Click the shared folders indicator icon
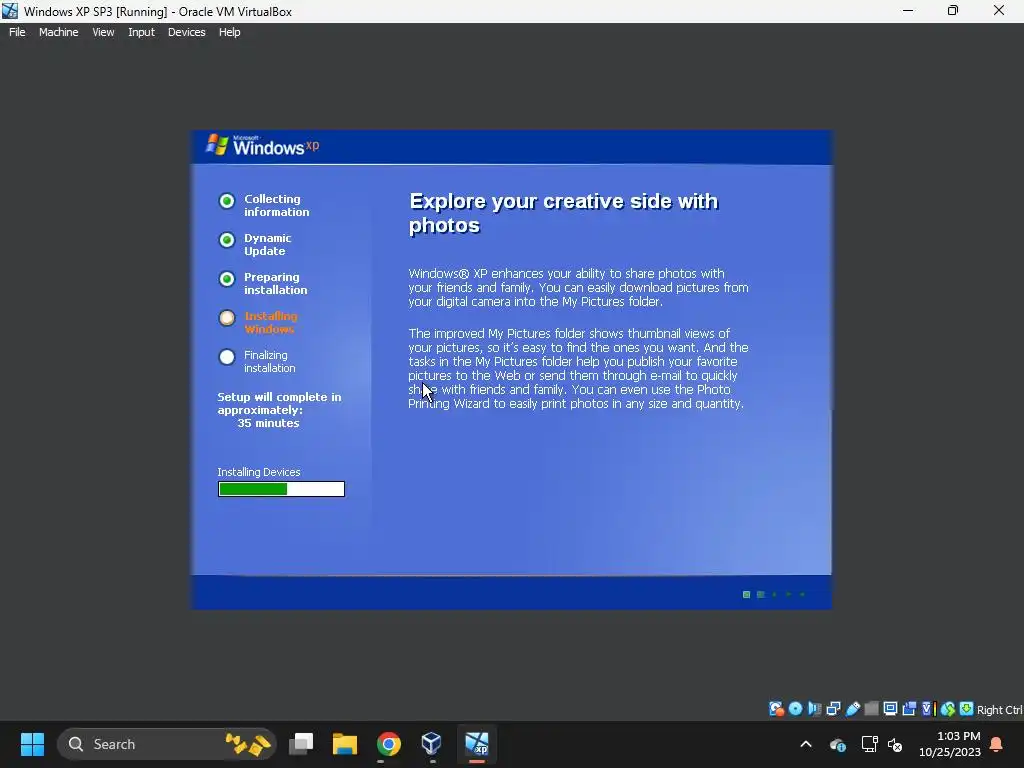This screenshot has width=1024, height=768. click(871, 709)
